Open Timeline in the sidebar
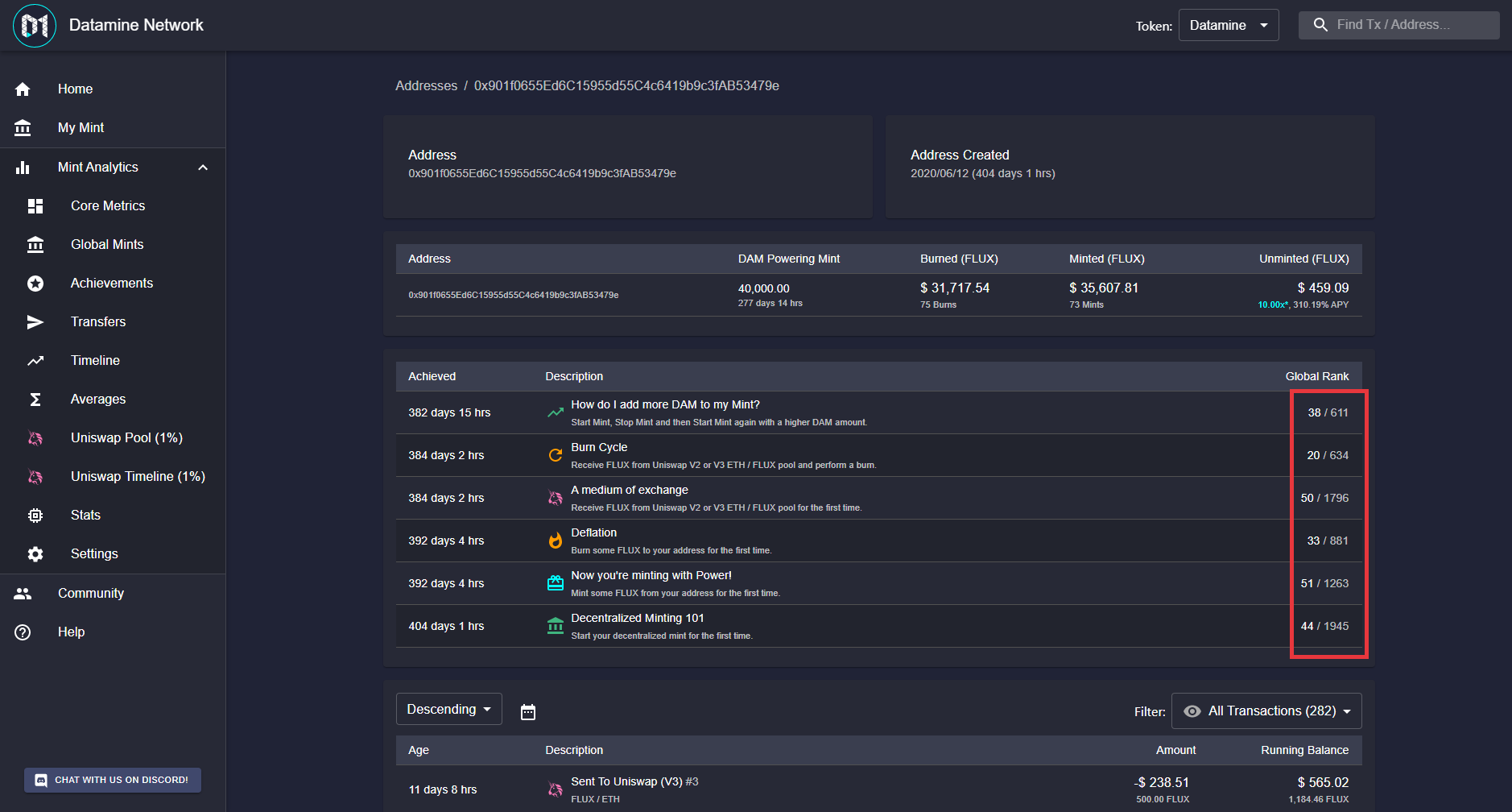 tap(113, 361)
